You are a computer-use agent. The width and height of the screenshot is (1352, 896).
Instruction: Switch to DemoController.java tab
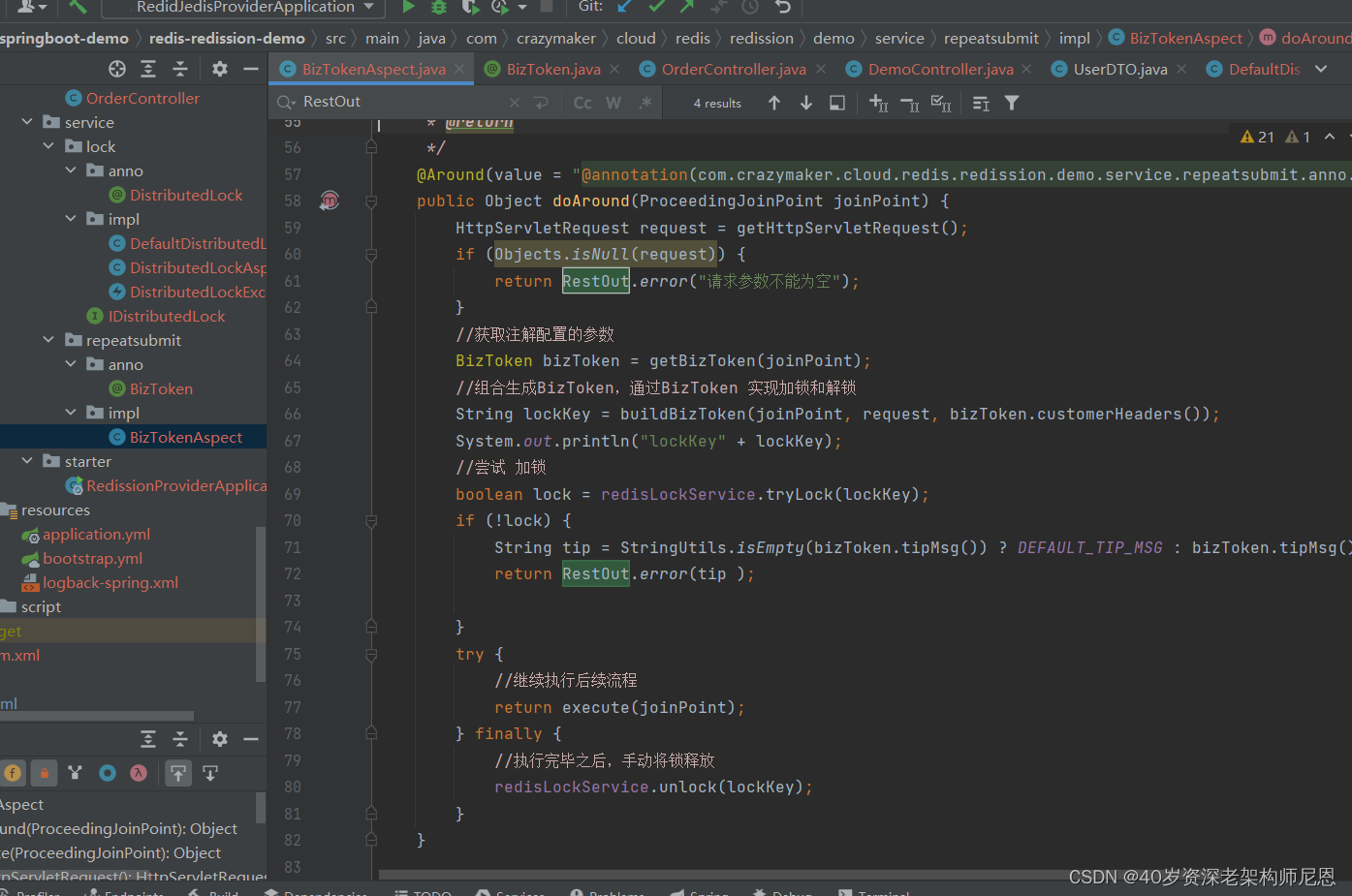pos(940,69)
